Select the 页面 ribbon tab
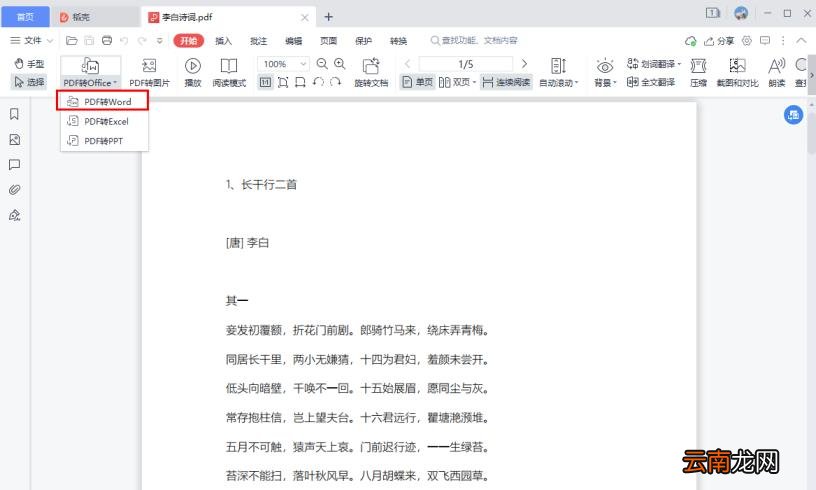This screenshot has width=816, height=490. click(328, 41)
